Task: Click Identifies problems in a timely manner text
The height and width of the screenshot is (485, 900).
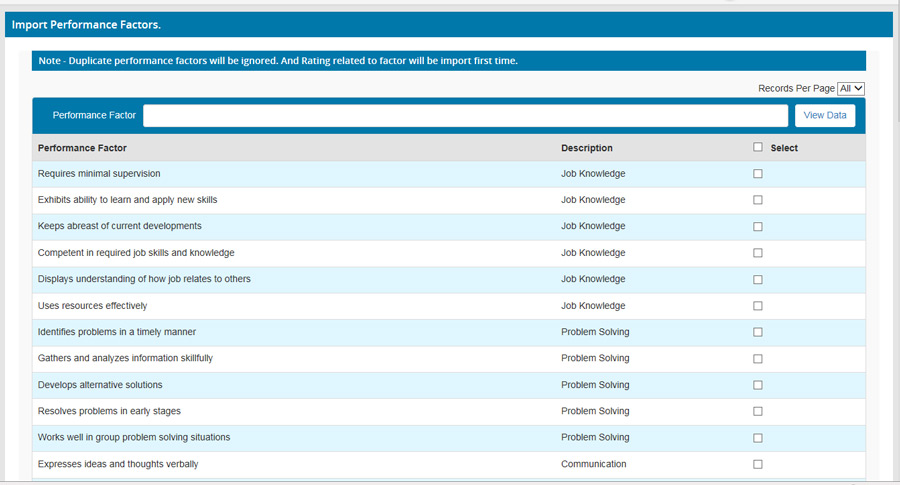Action: [117, 332]
